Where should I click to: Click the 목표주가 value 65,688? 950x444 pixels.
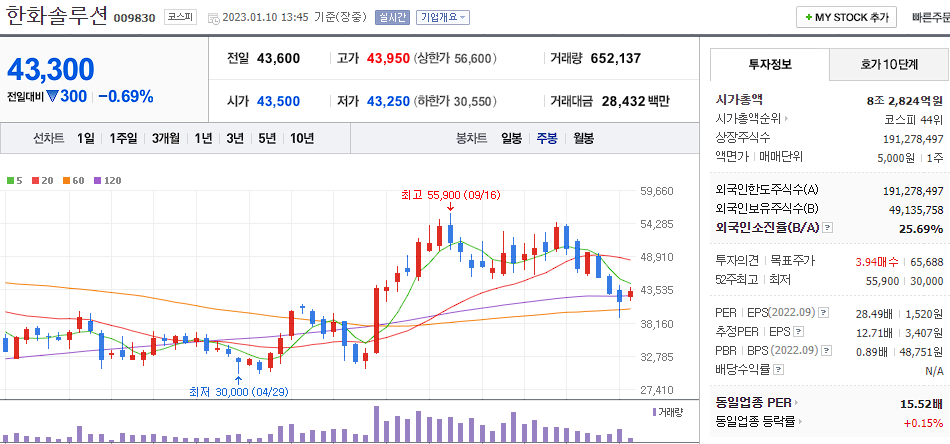click(x=926, y=262)
